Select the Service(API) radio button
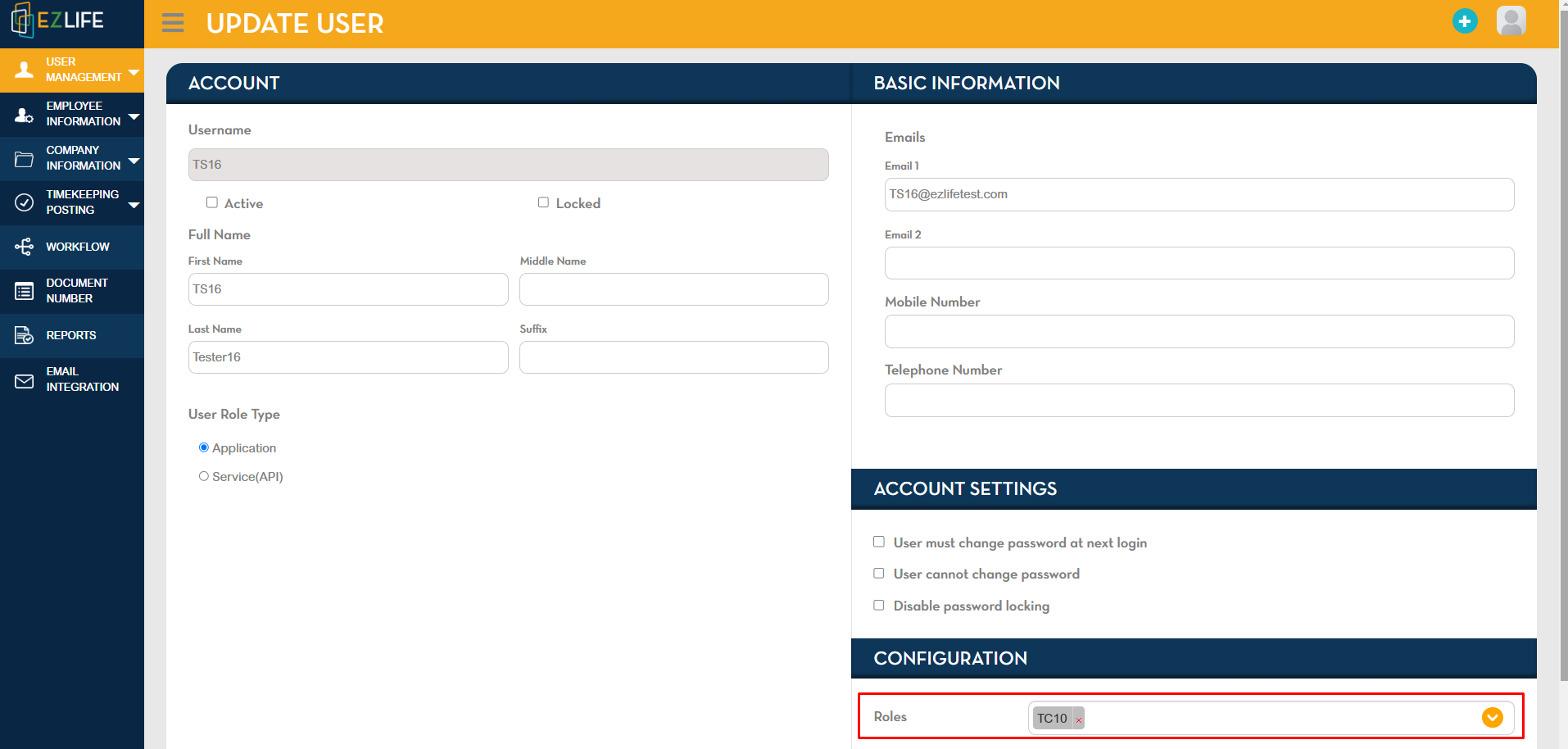The height and width of the screenshot is (749, 1568). click(x=204, y=476)
